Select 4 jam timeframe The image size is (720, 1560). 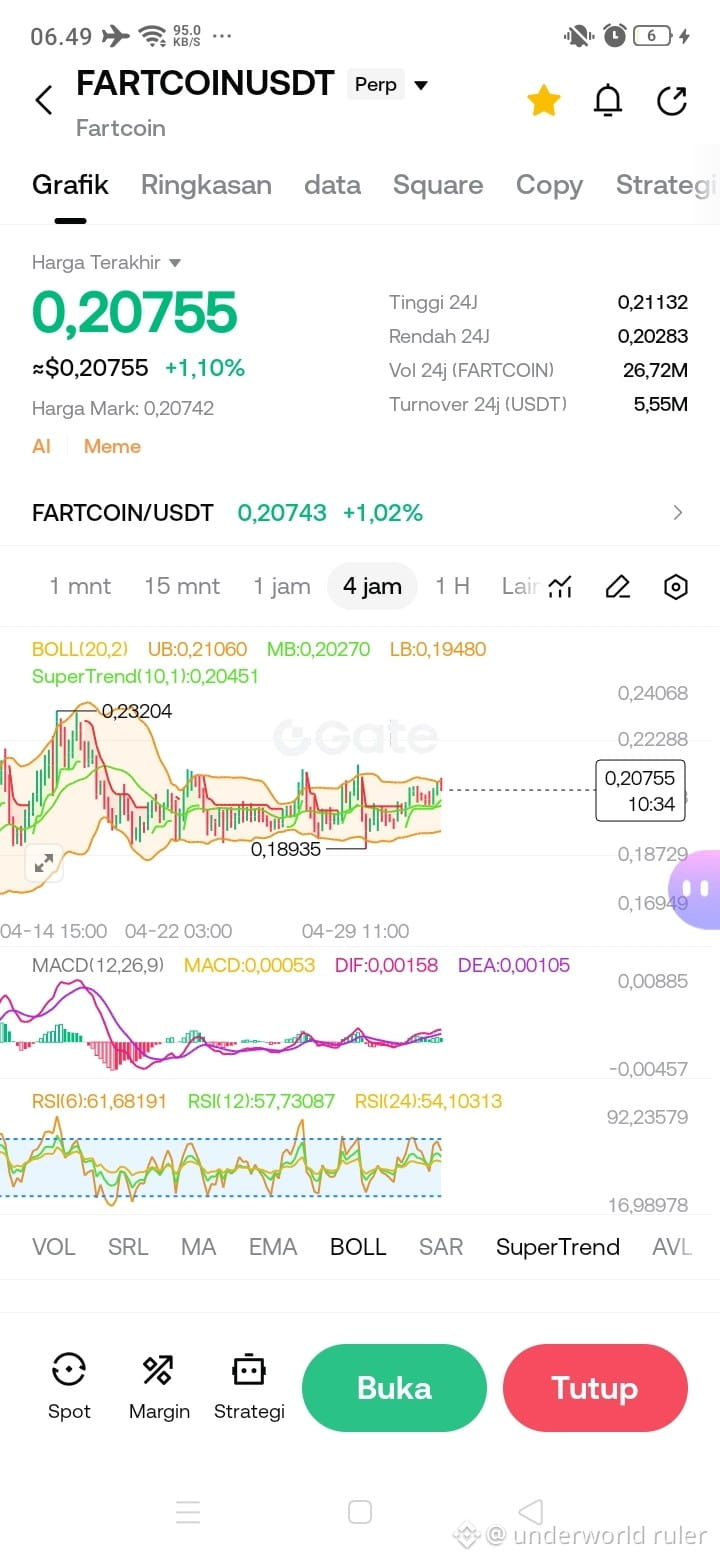point(372,586)
